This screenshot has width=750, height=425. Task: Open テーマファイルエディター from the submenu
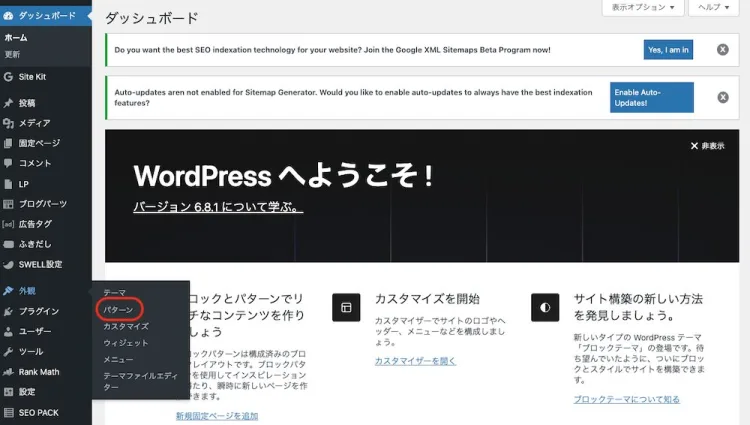[140, 381]
